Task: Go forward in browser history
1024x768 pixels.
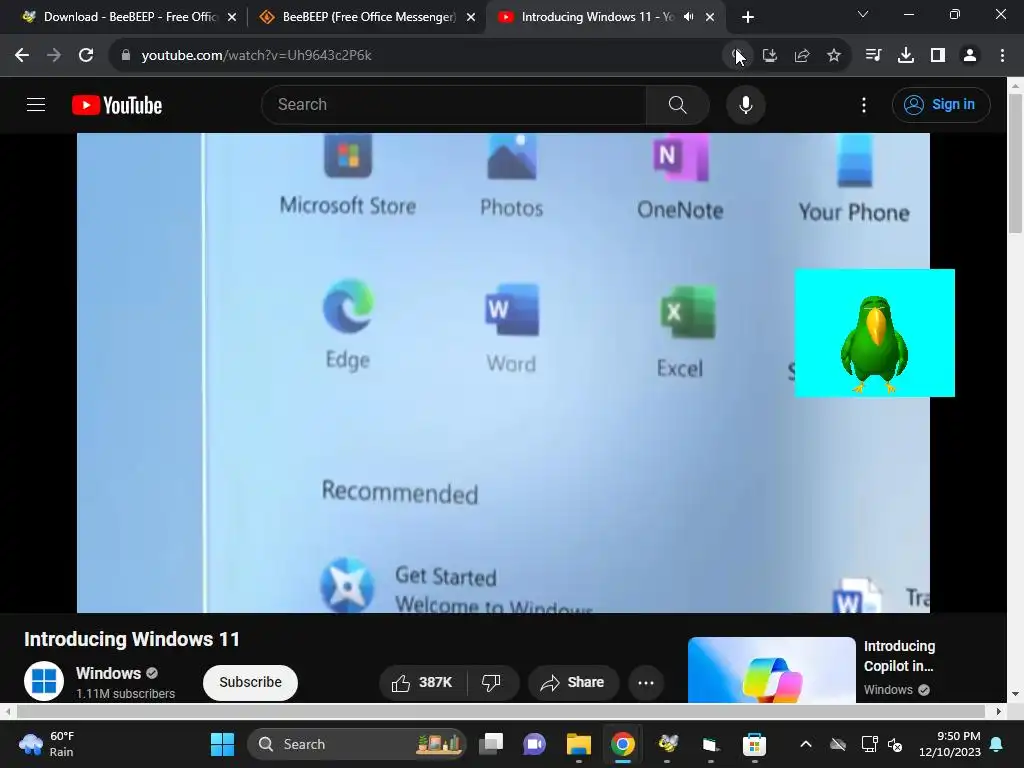Action: coord(54,55)
